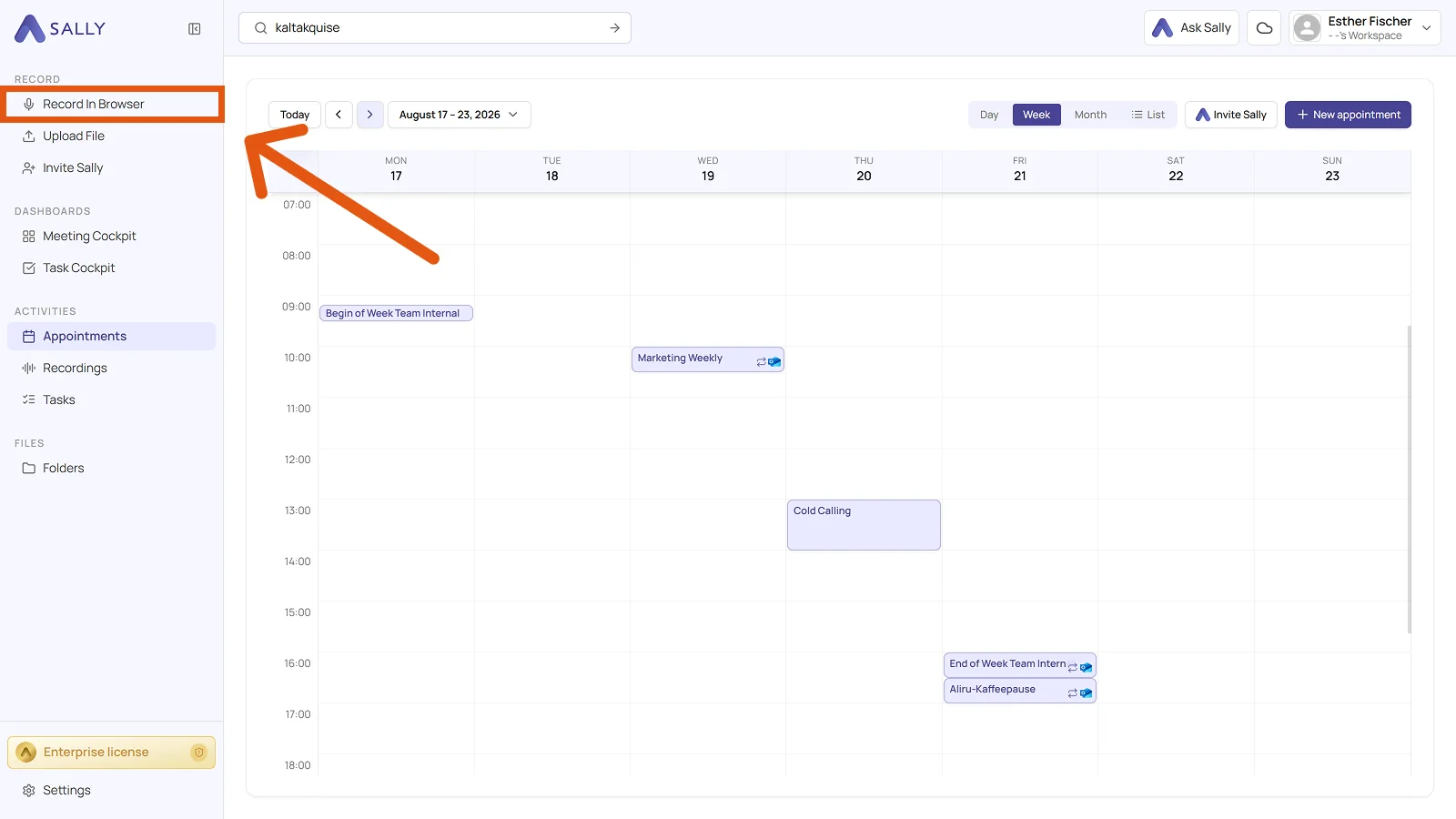Image resolution: width=1456 pixels, height=819 pixels.
Task: Expand the August 17 – 23 date dropdown
Action: (460, 115)
